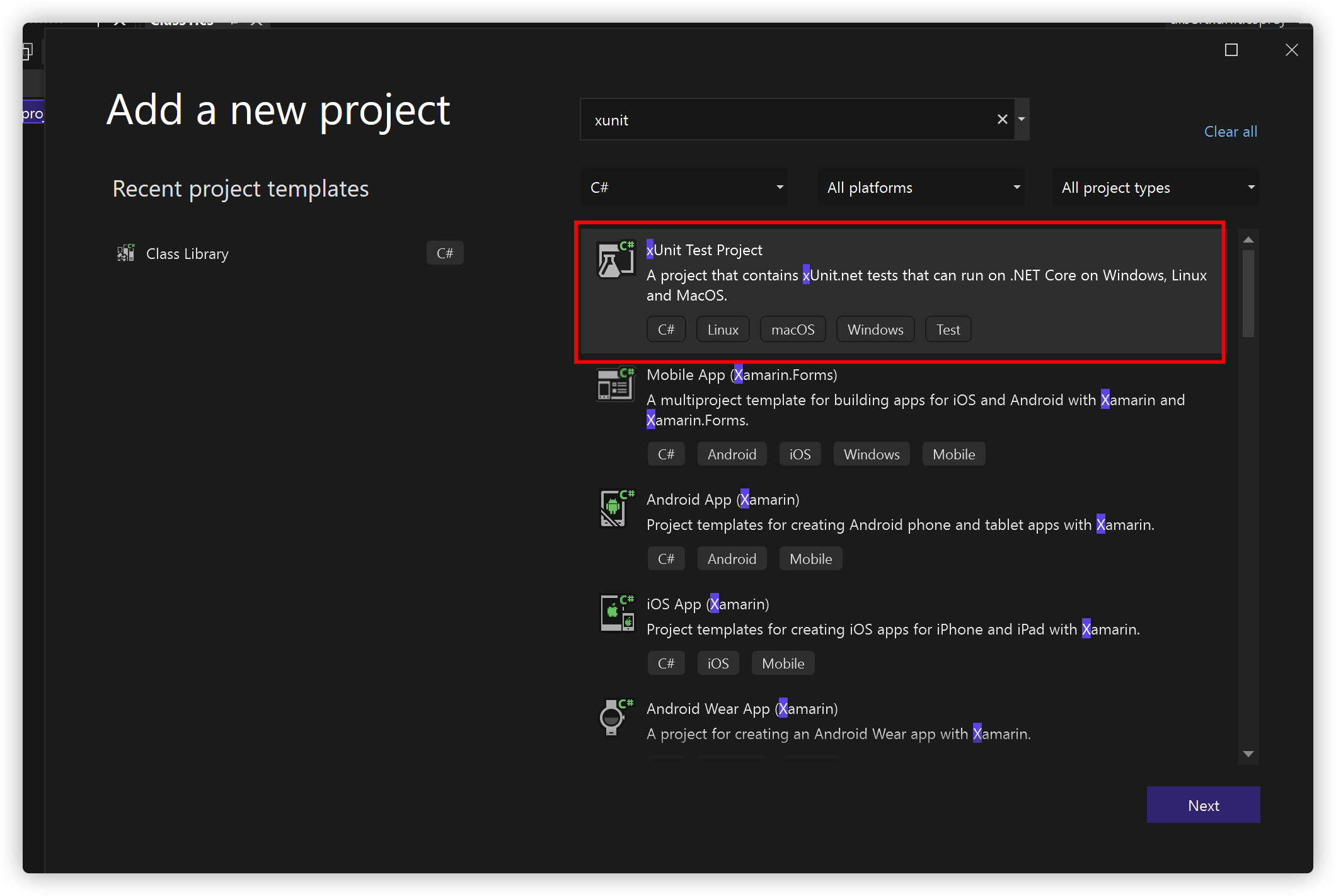Viewport: 1336px width, 896px height.
Task: Click the iOS tag on iOS App Xamarin
Action: coord(718,663)
